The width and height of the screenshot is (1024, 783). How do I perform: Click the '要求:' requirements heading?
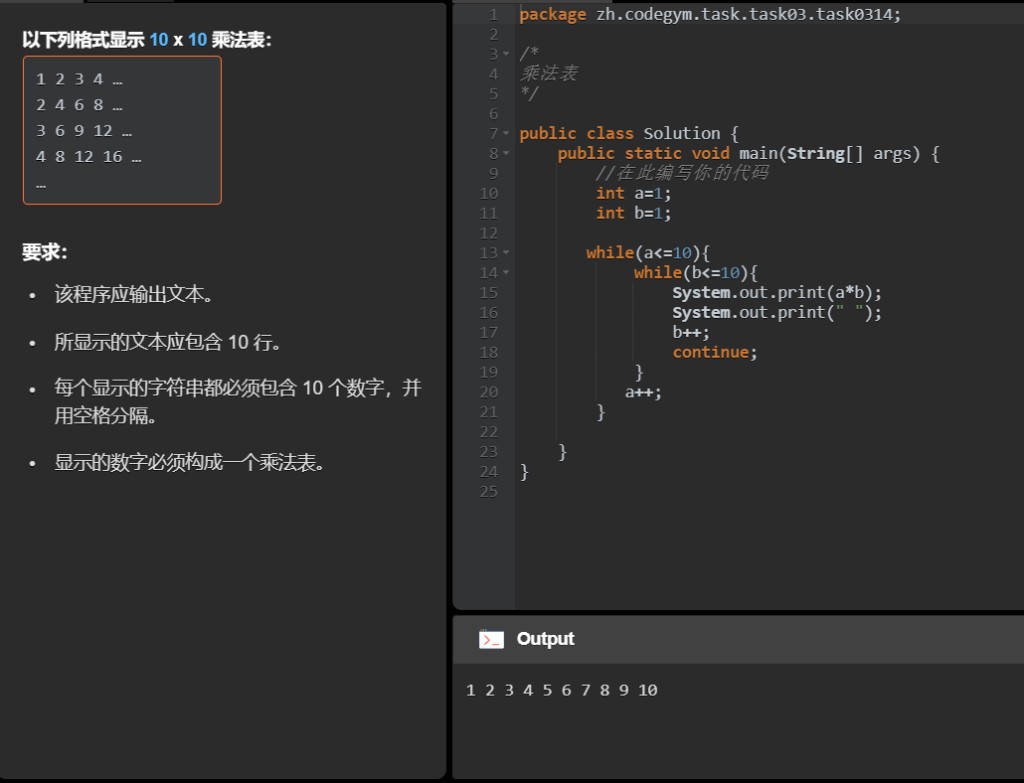coord(45,252)
